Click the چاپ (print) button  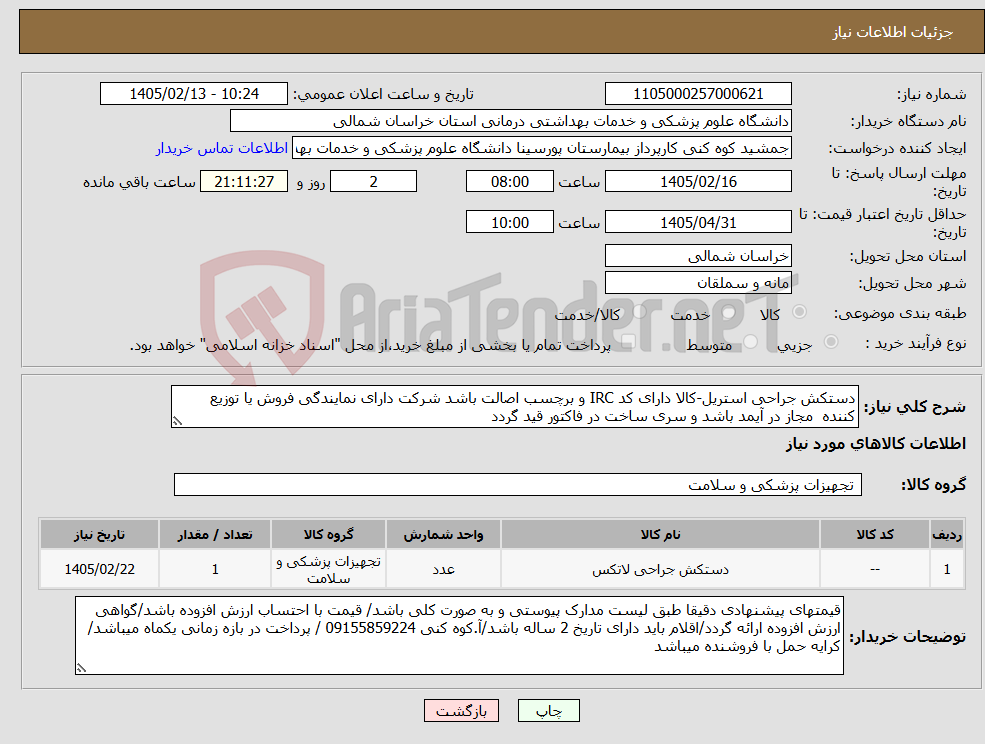click(548, 711)
